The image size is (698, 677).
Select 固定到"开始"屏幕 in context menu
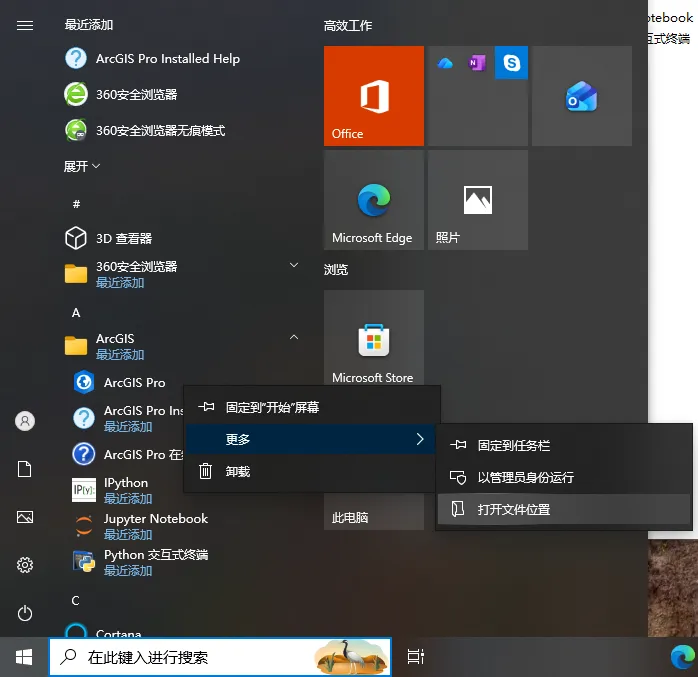312,407
